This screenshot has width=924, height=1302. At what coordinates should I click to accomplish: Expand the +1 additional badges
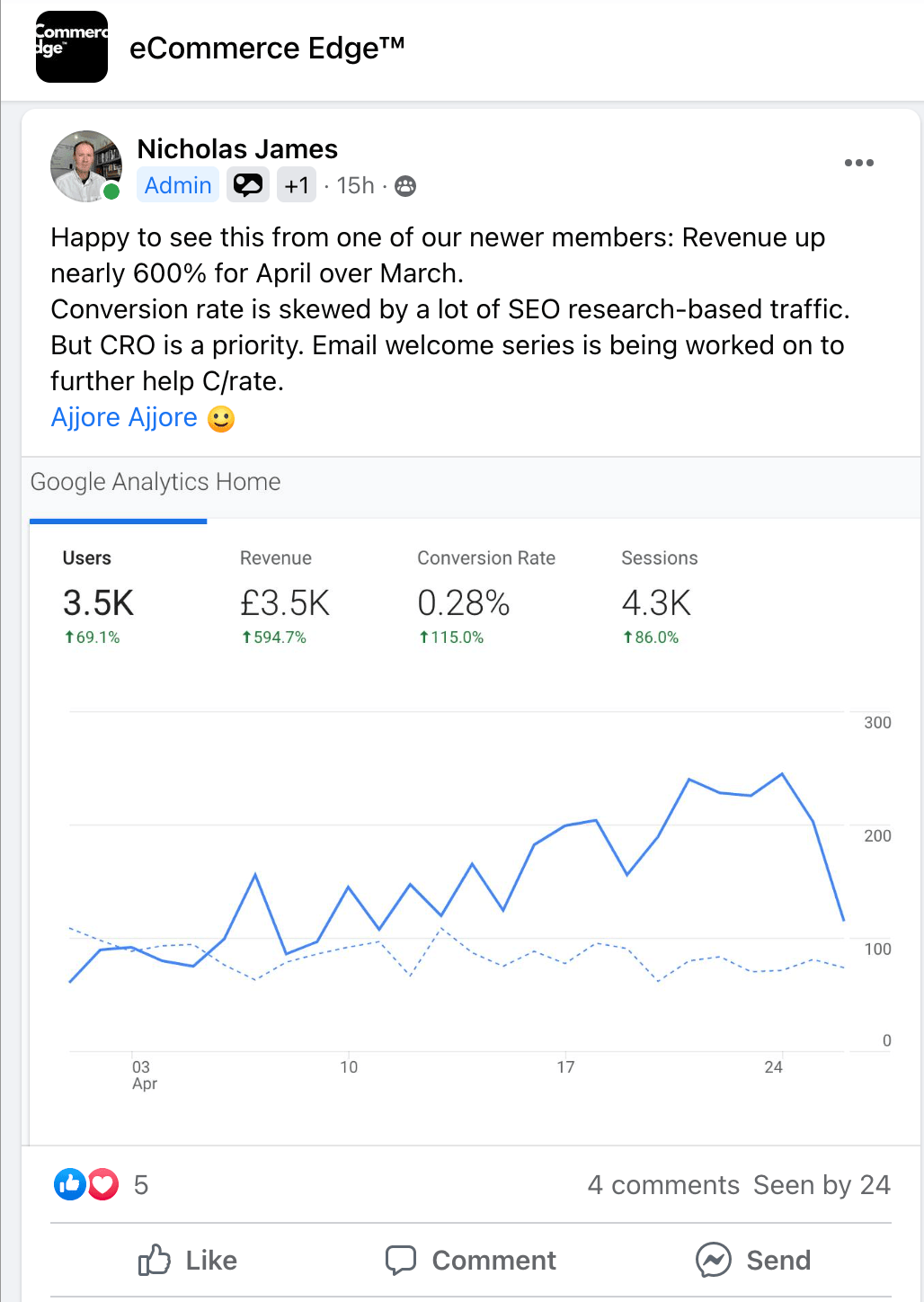(x=297, y=185)
